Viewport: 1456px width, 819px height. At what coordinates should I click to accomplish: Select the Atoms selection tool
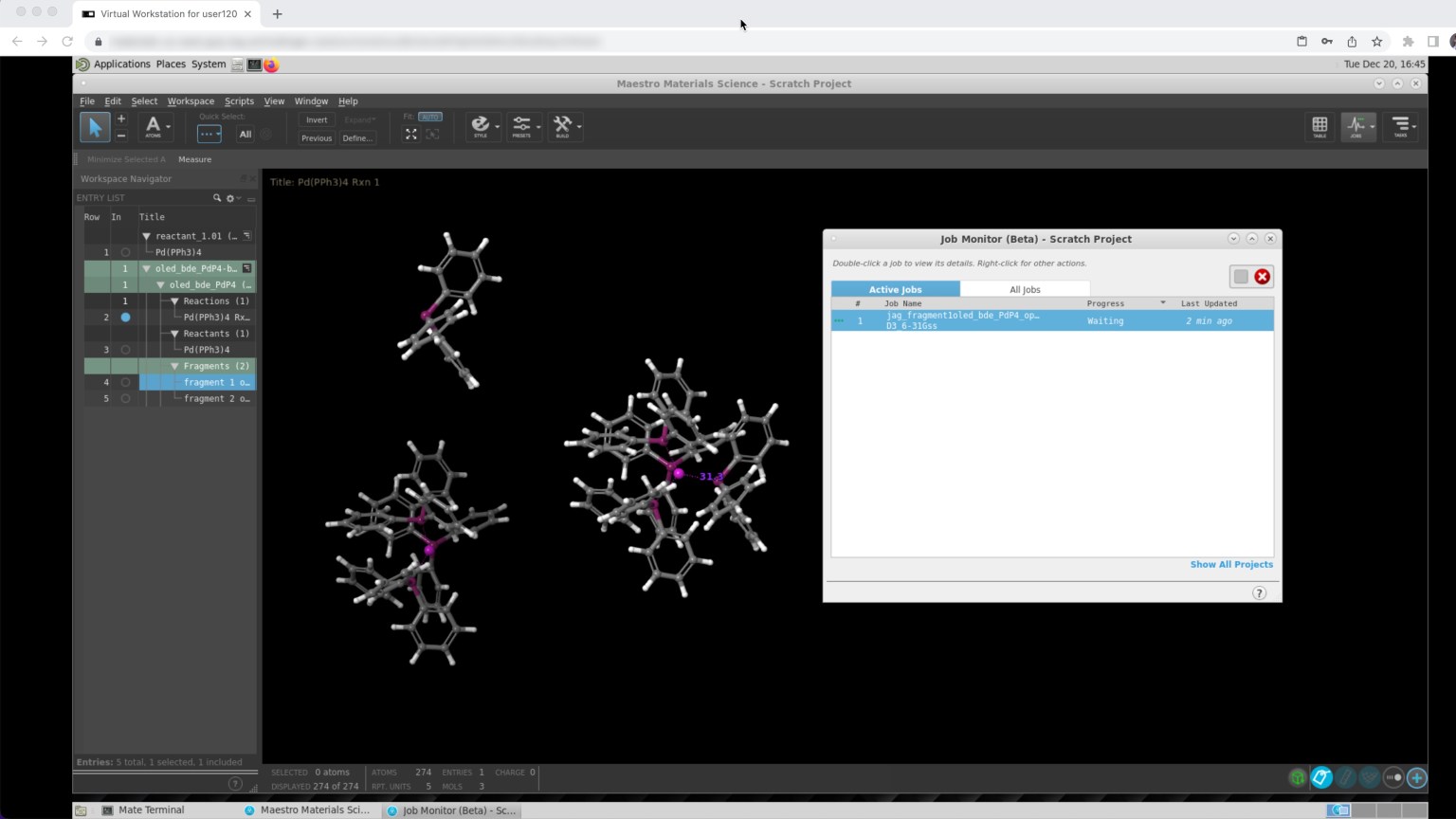pos(152,125)
